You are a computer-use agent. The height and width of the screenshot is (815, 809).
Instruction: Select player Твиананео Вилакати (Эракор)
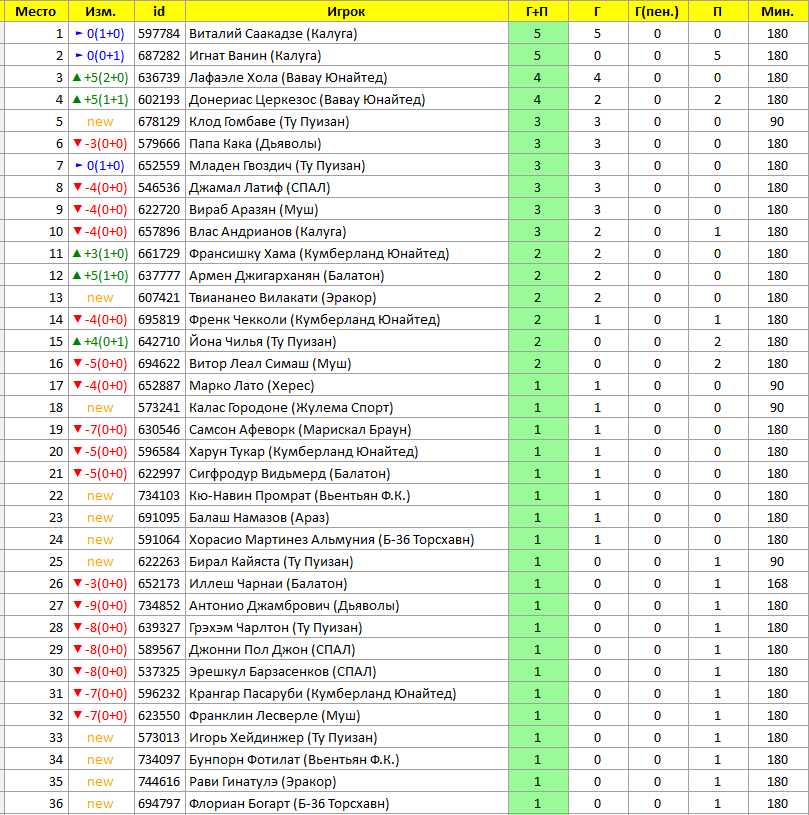[x=282, y=298]
